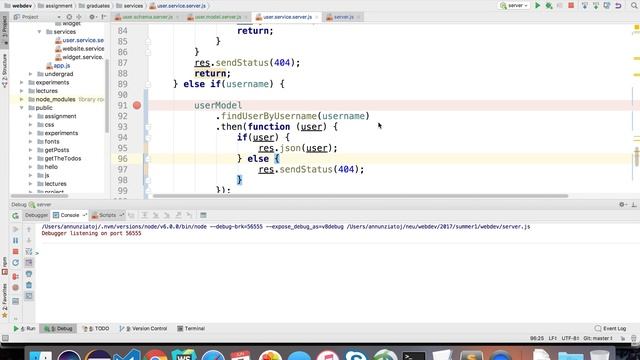Select Console tab in Debug panel
Image resolution: width=640 pixels, height=360 pixels.
click(x=69, y=215)
